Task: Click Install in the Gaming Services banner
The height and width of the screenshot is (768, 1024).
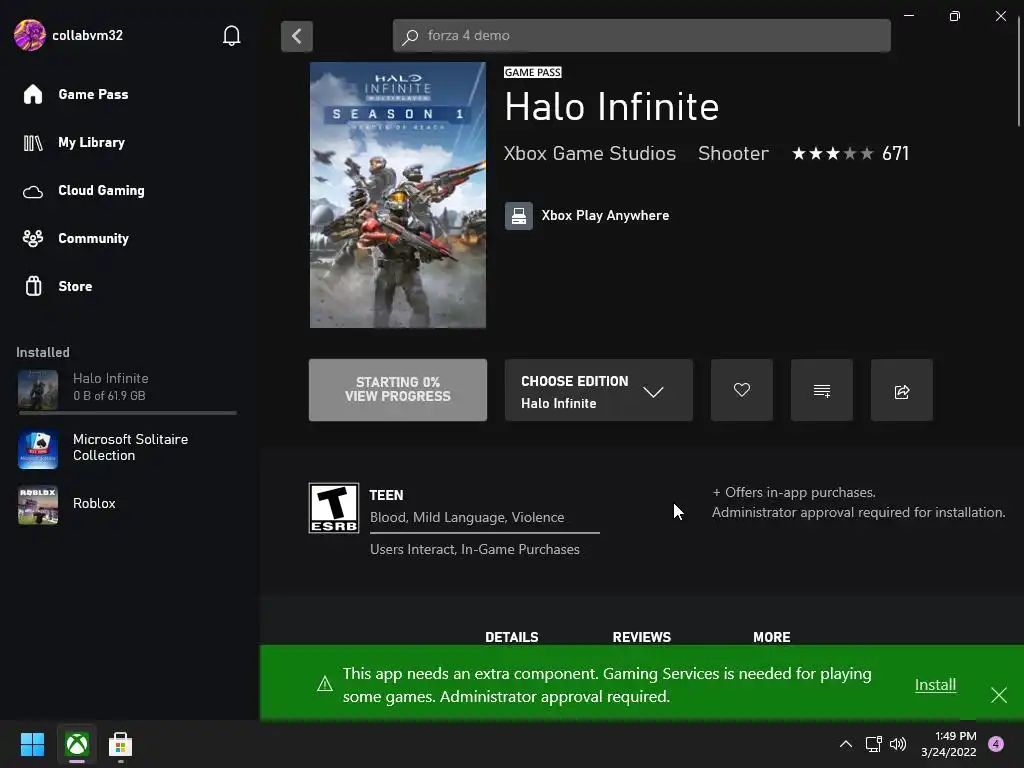Action: click(935, 684)
